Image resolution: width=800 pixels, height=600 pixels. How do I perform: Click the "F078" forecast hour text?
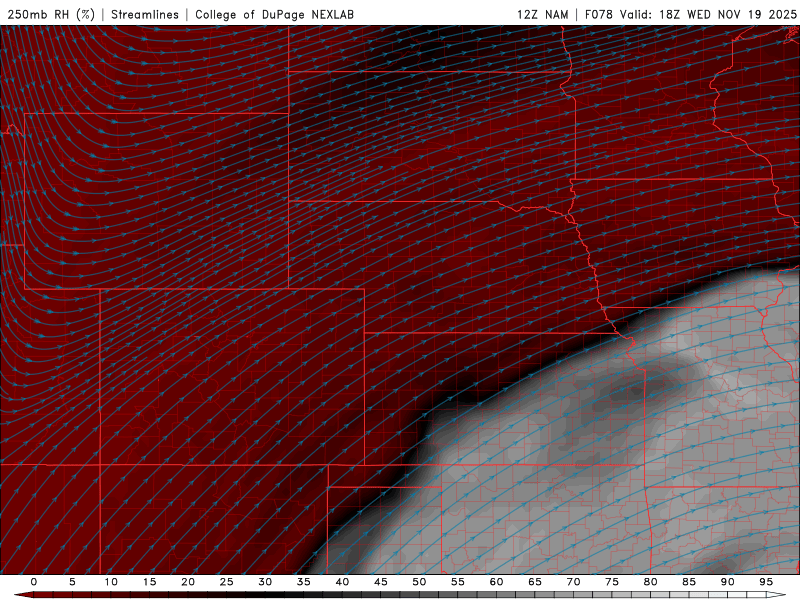click(x=598, y=14)
